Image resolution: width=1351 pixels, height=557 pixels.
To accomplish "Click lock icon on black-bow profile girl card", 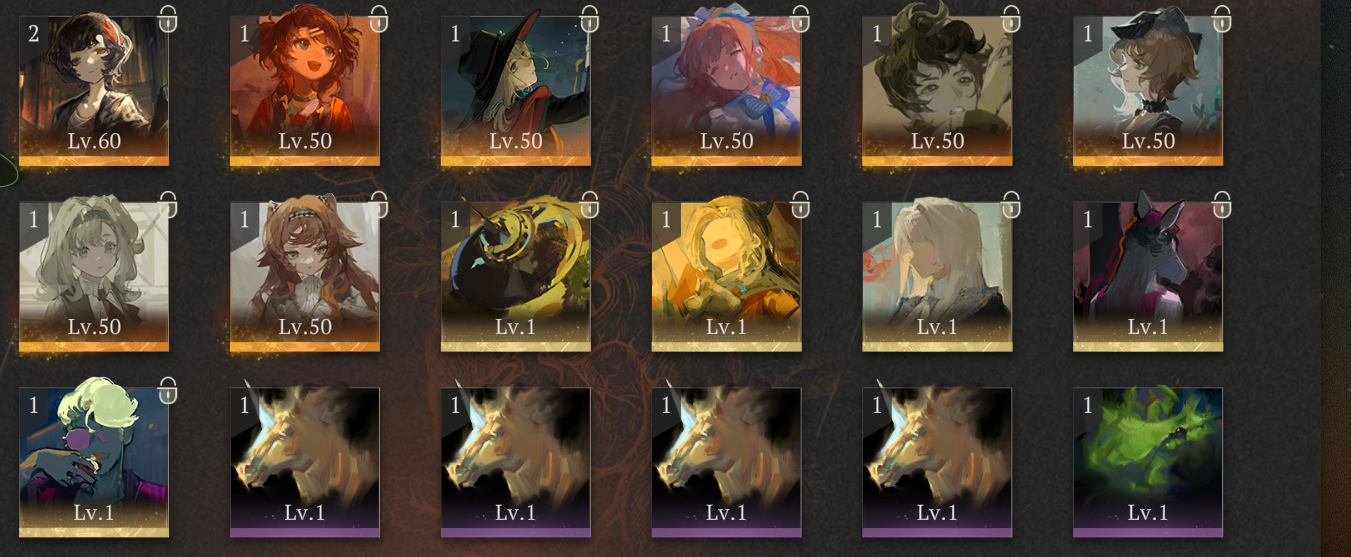I will click(x=1223, y=17).
